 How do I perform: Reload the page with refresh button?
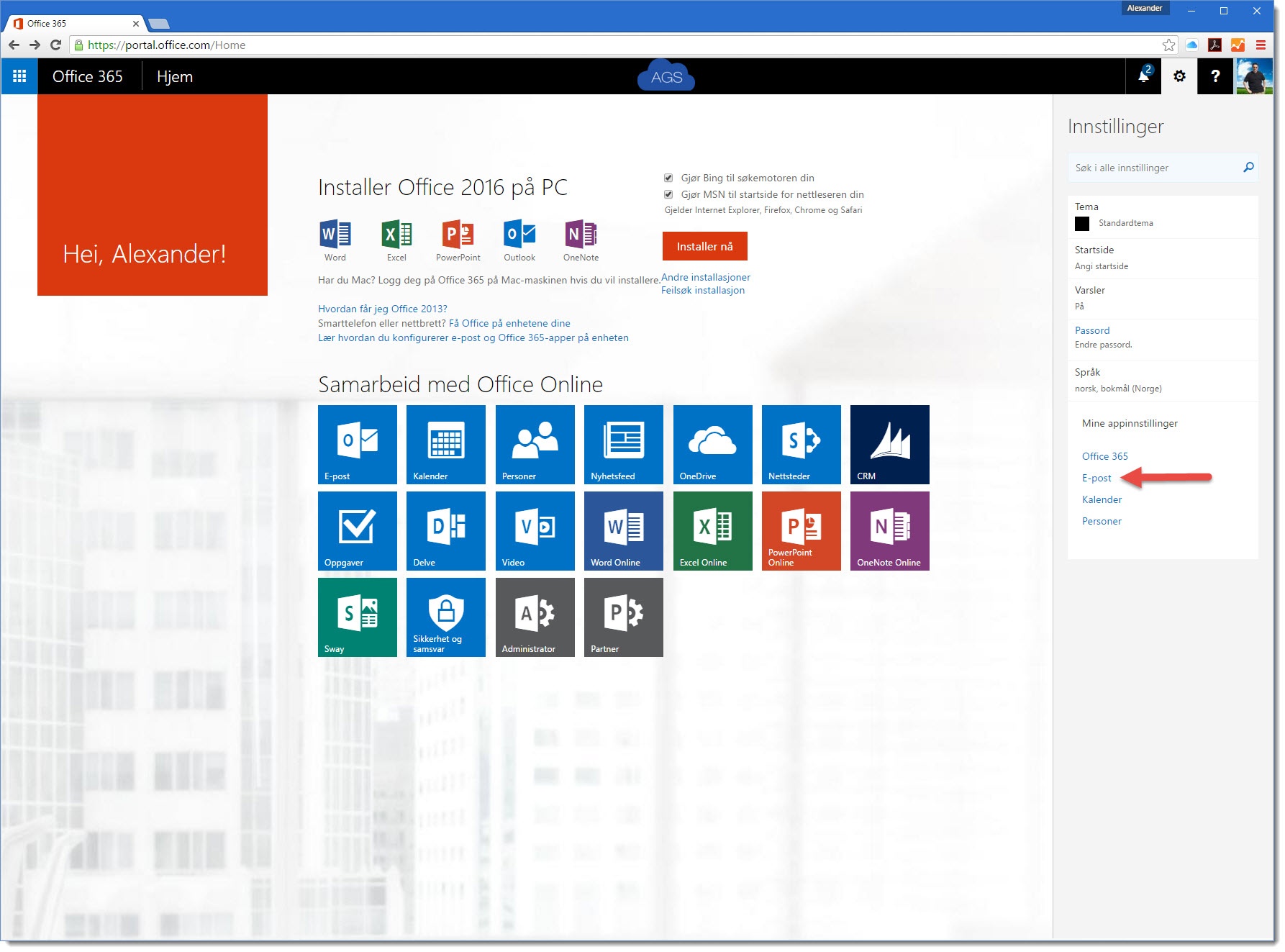55,45
